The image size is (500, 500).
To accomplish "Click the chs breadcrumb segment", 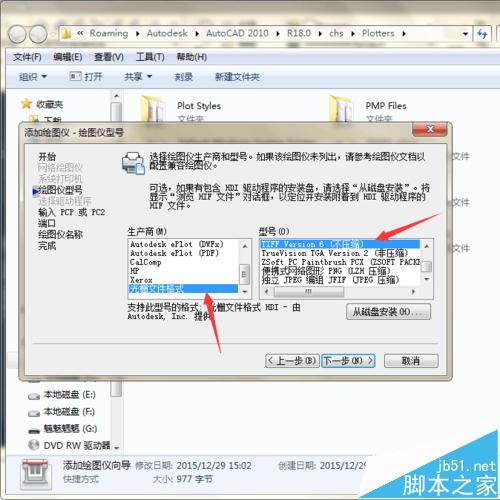I will pyautogui.click(x=336, y=33).
